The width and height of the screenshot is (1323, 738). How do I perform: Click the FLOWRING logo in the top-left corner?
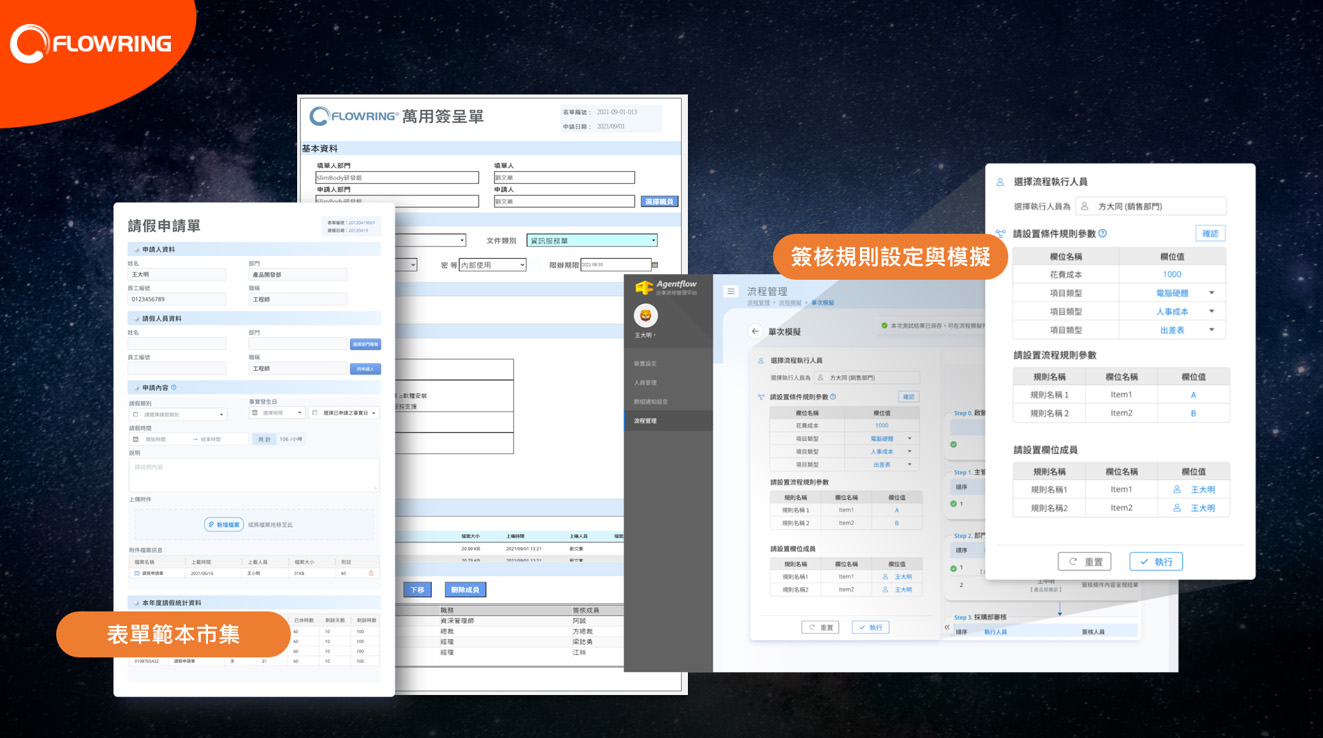[x=91, y=44]
